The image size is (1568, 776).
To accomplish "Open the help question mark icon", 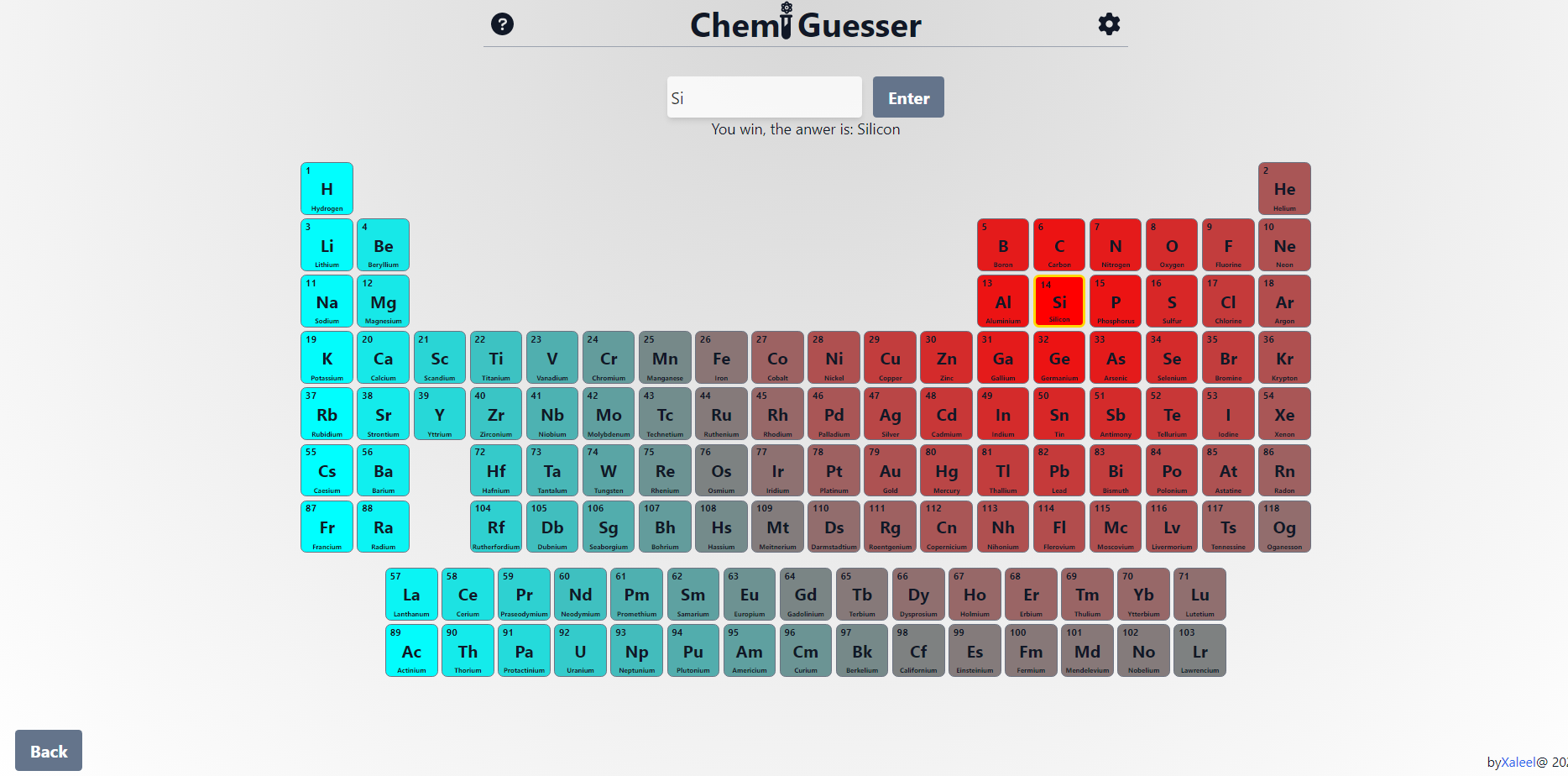I will point(502,24).
